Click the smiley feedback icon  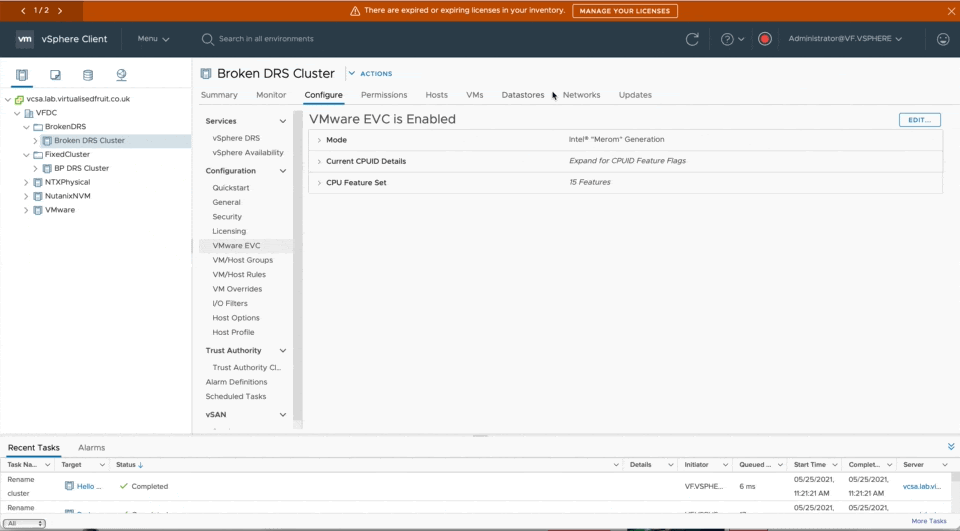point(943,39)
